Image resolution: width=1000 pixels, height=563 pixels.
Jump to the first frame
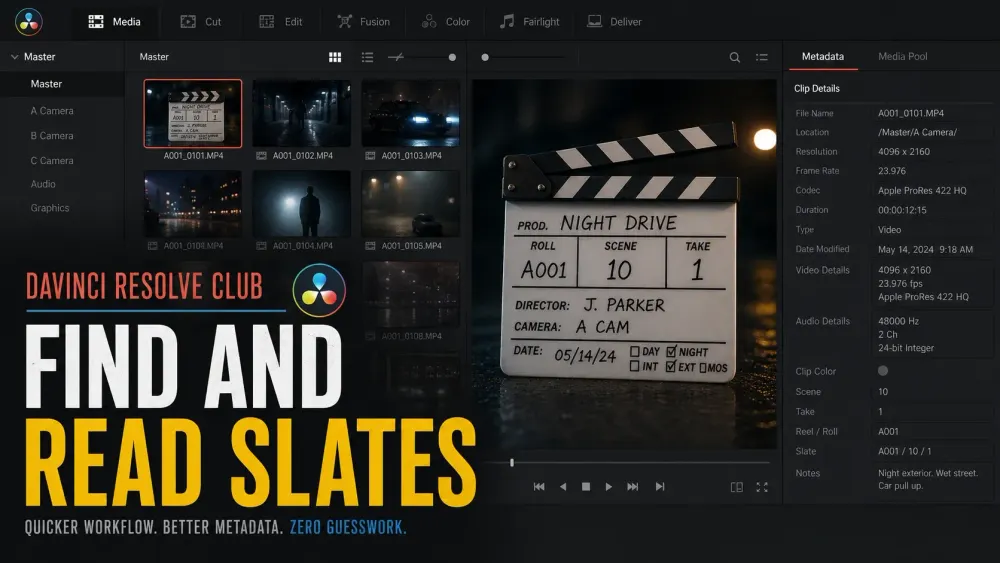point(539,486)
